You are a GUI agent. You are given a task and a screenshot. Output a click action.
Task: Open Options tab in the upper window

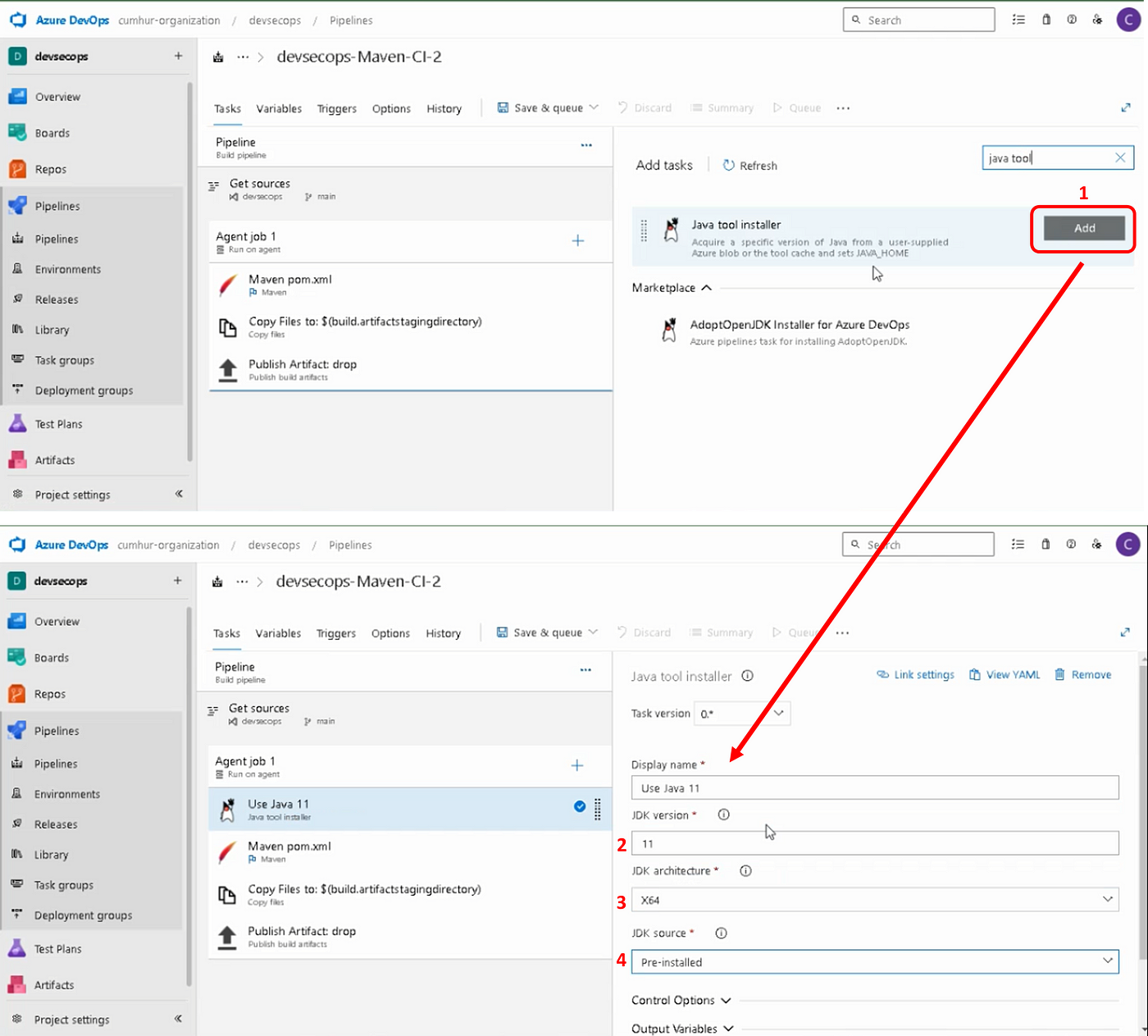(x=391, y=108)
